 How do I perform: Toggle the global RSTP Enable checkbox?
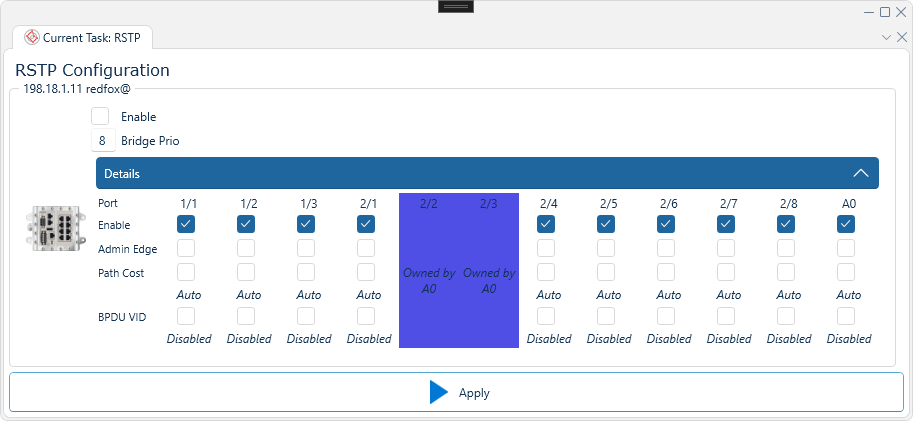100,116
